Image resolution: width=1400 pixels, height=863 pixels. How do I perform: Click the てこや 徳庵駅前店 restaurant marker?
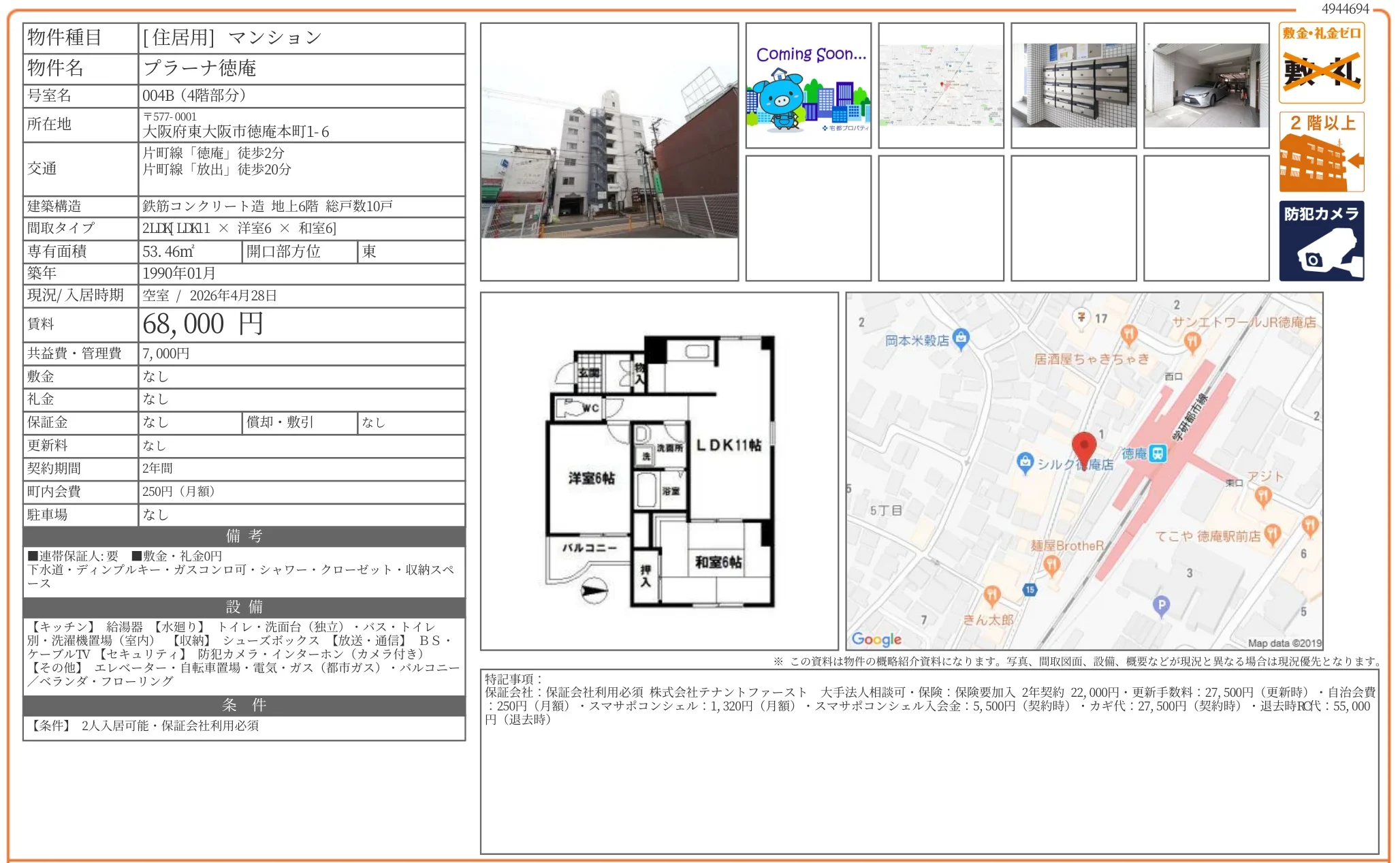click(1272, 535)
